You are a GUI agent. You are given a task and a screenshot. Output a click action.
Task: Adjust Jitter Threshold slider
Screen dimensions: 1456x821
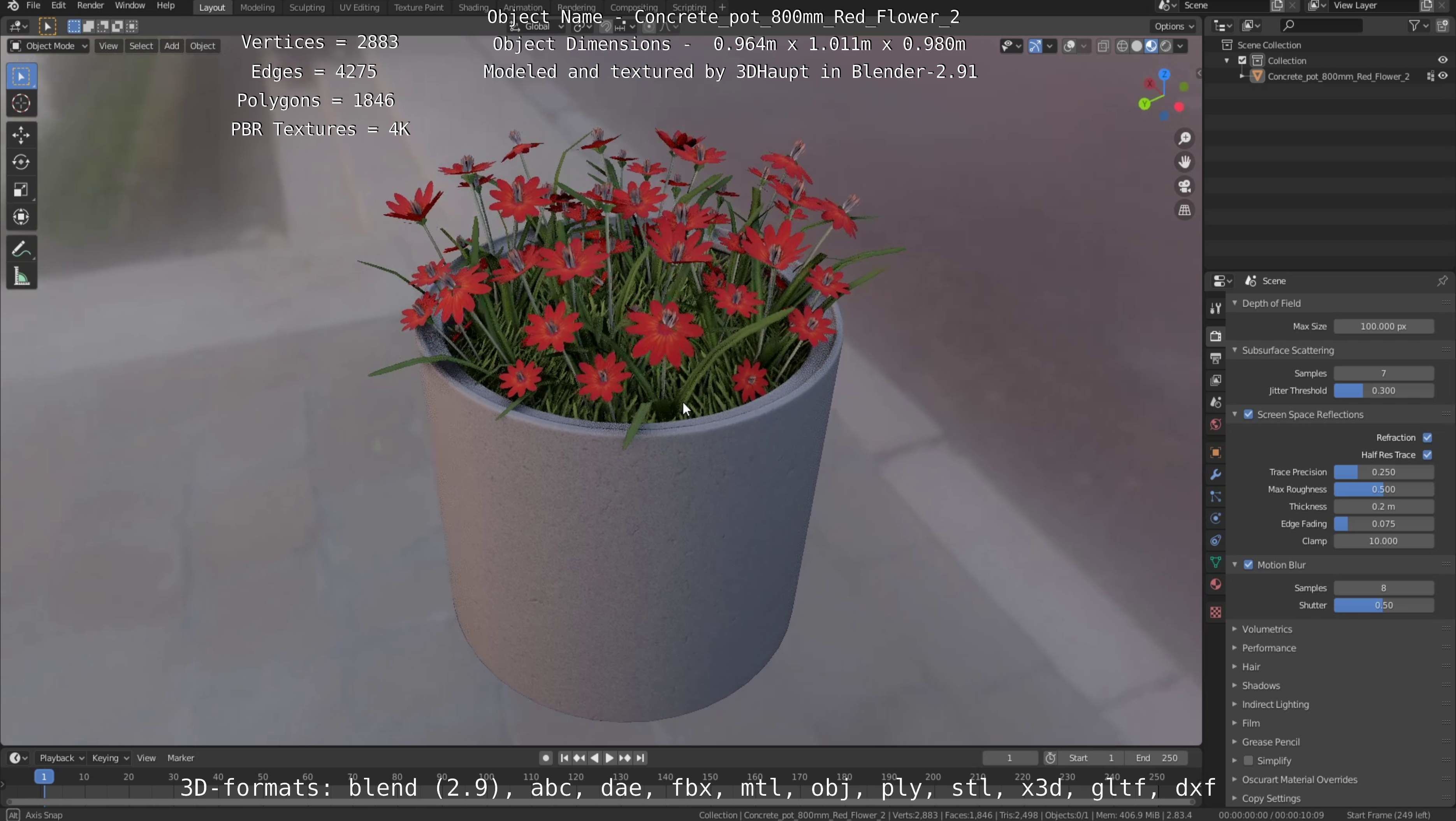(x=1383, y=391)
